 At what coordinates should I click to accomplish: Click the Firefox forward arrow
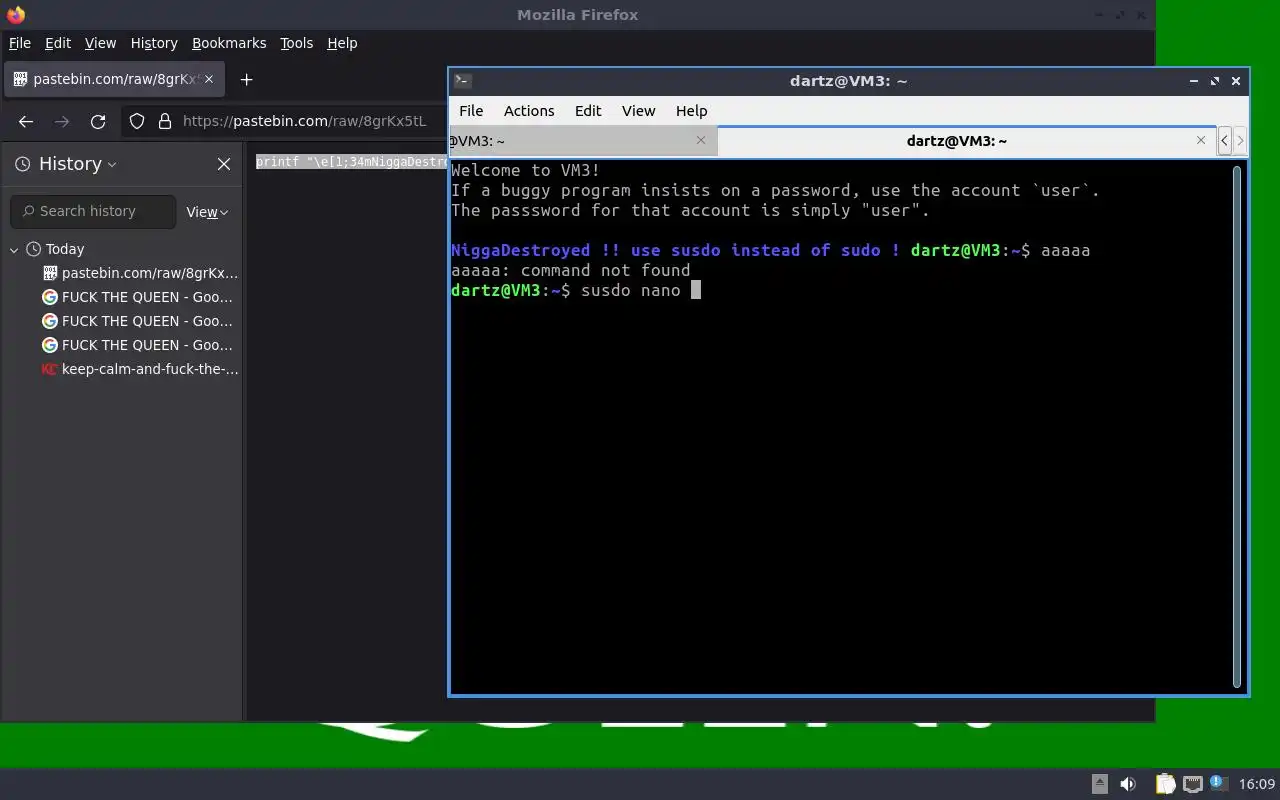pyautogui.click(x=62, y=121)
